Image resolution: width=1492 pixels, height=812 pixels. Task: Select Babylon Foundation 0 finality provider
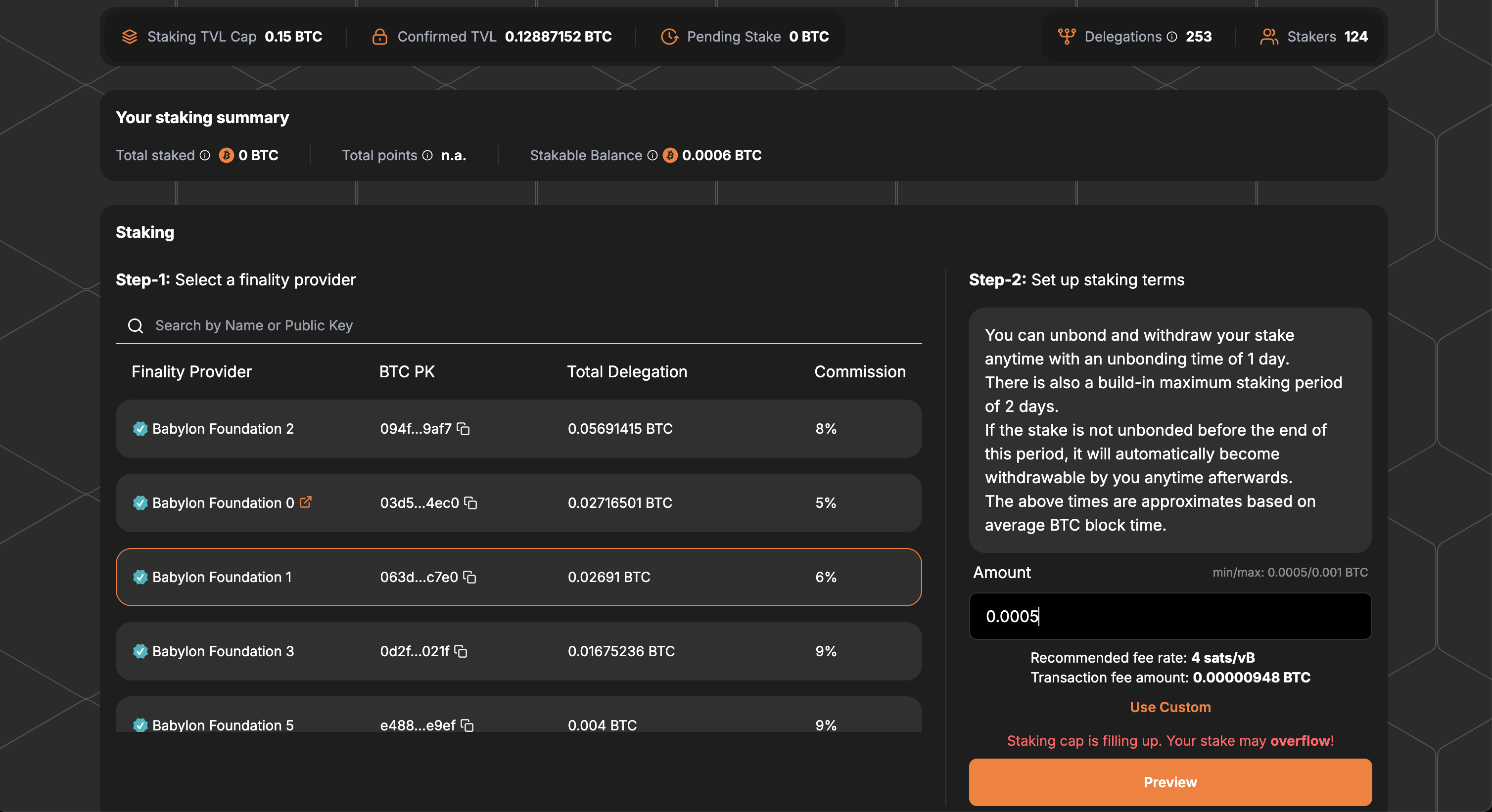pos(518,503)
